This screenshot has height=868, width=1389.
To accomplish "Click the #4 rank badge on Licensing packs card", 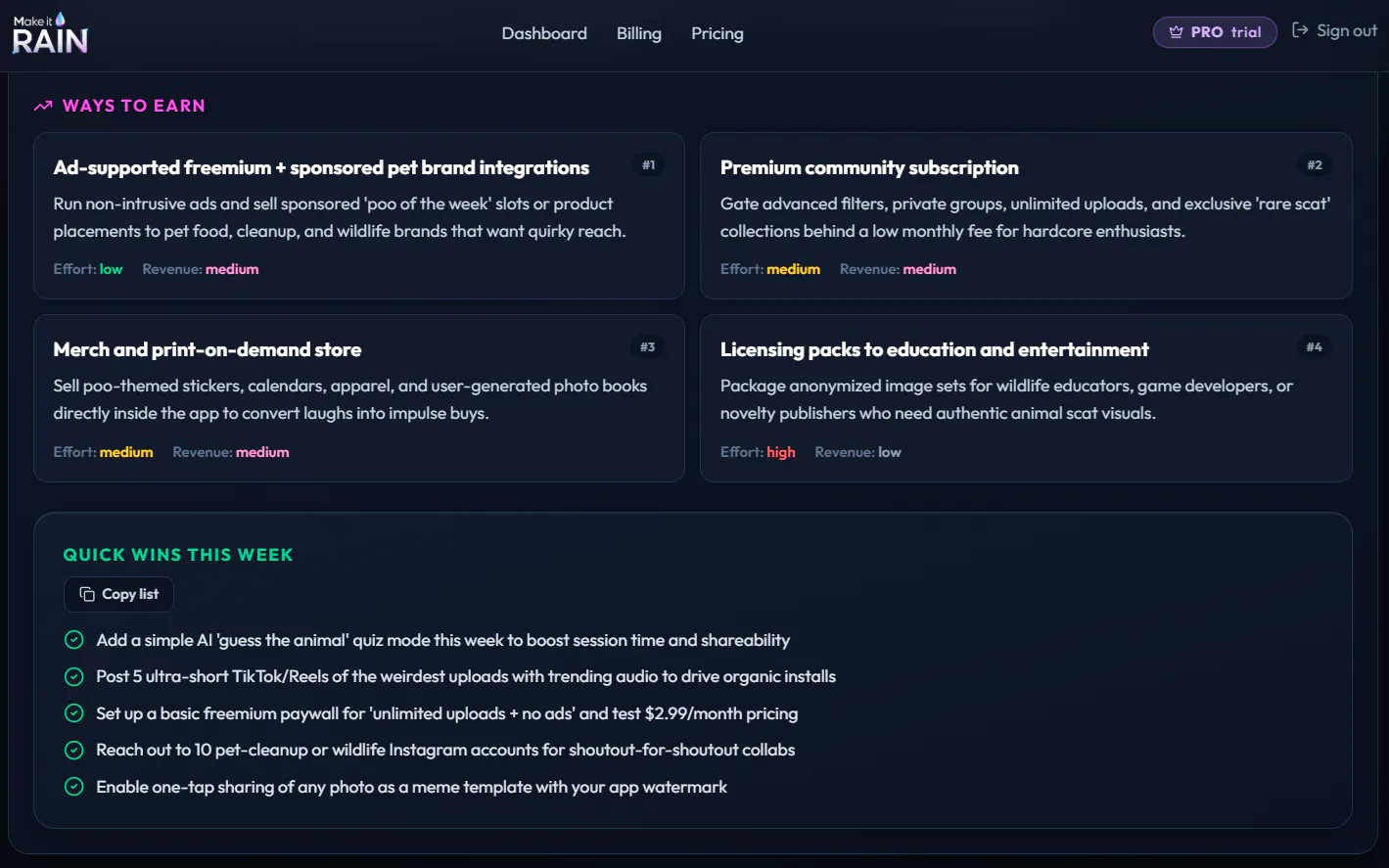I will 1315,347.
